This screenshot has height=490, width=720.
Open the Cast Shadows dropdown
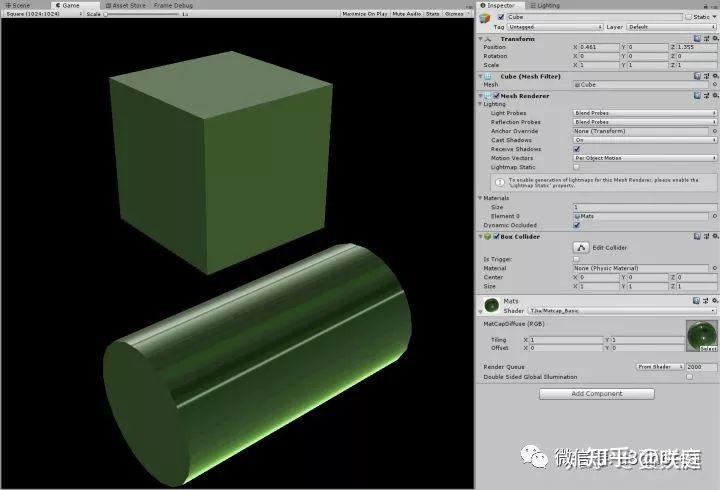645,140
